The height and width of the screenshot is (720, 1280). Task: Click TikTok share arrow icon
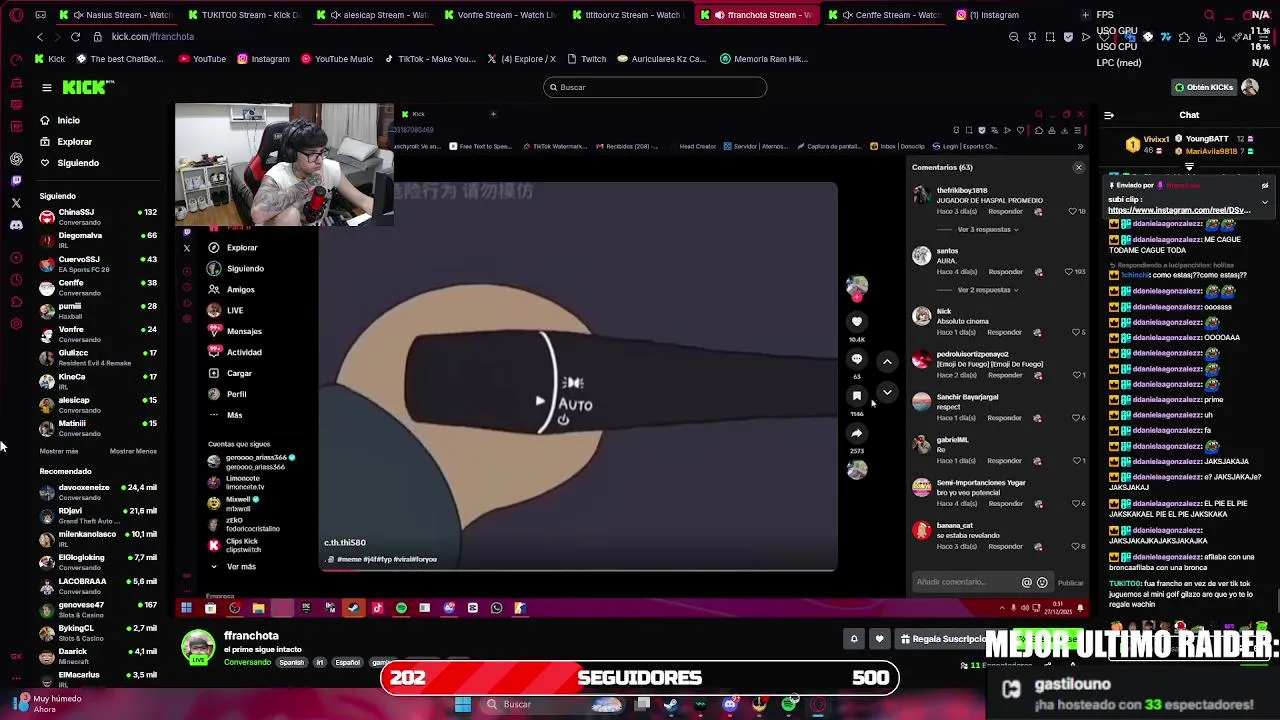point(857,433)
